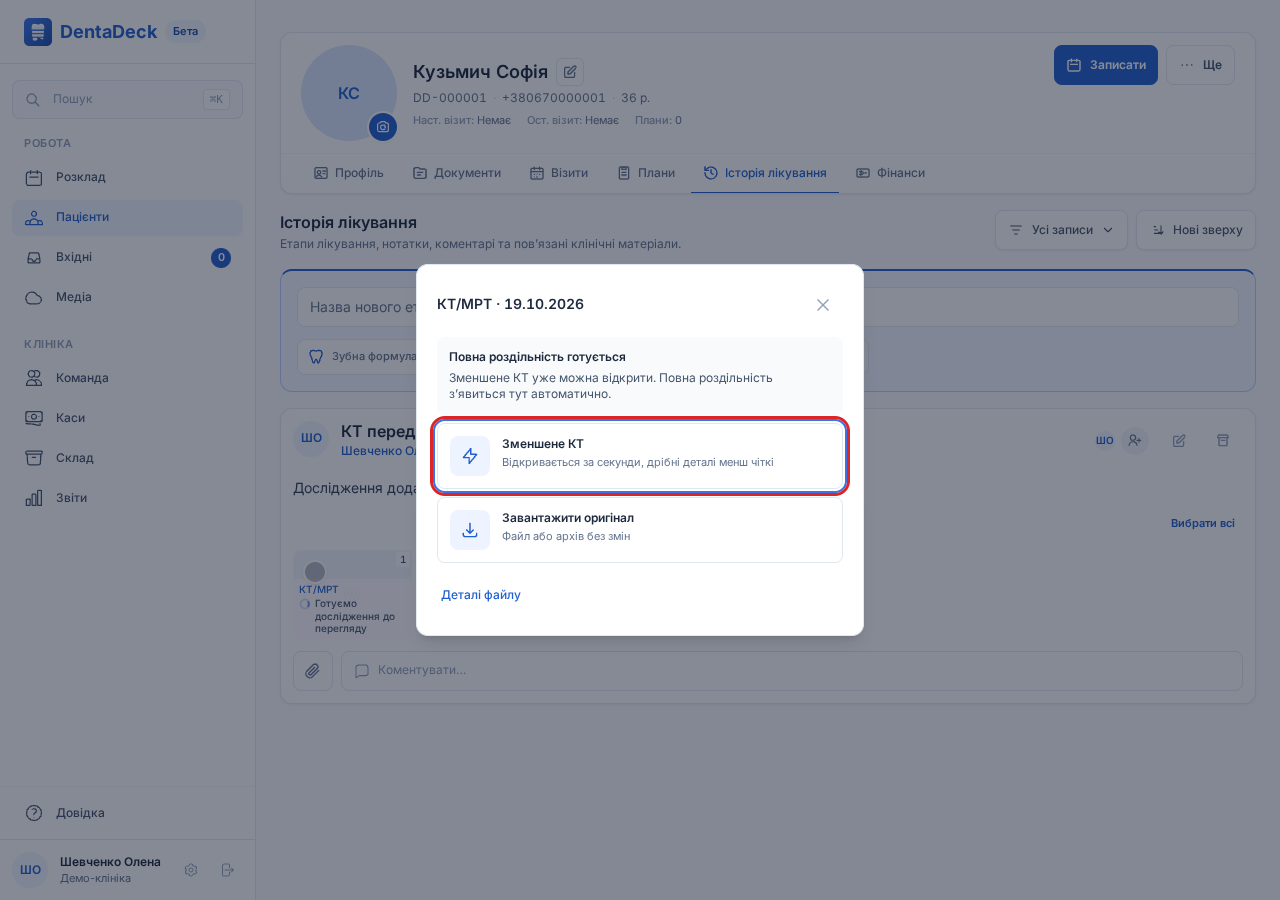This screenshot has width=1280, height=900.
Task: Open settings gear next to Шевченко Олена
Action: [x=191, y=870]
